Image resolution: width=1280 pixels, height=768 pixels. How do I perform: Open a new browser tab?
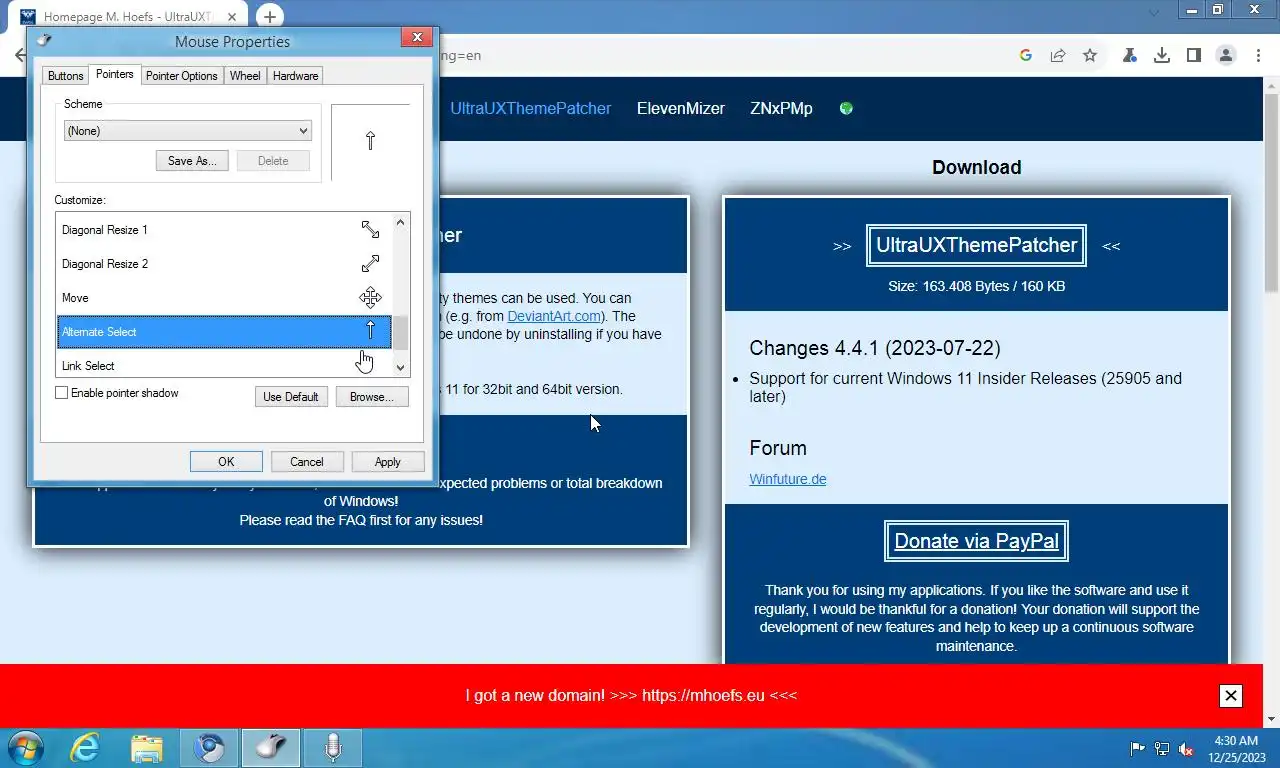pyautogui.click(x=269, y=17)
